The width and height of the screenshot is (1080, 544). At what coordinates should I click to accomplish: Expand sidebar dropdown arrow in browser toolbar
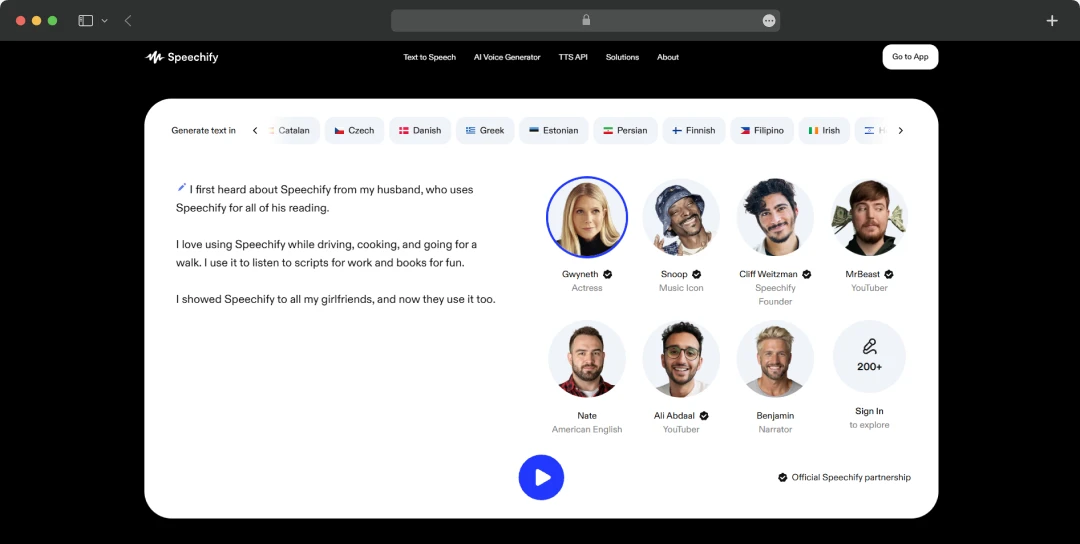[105, 21]
